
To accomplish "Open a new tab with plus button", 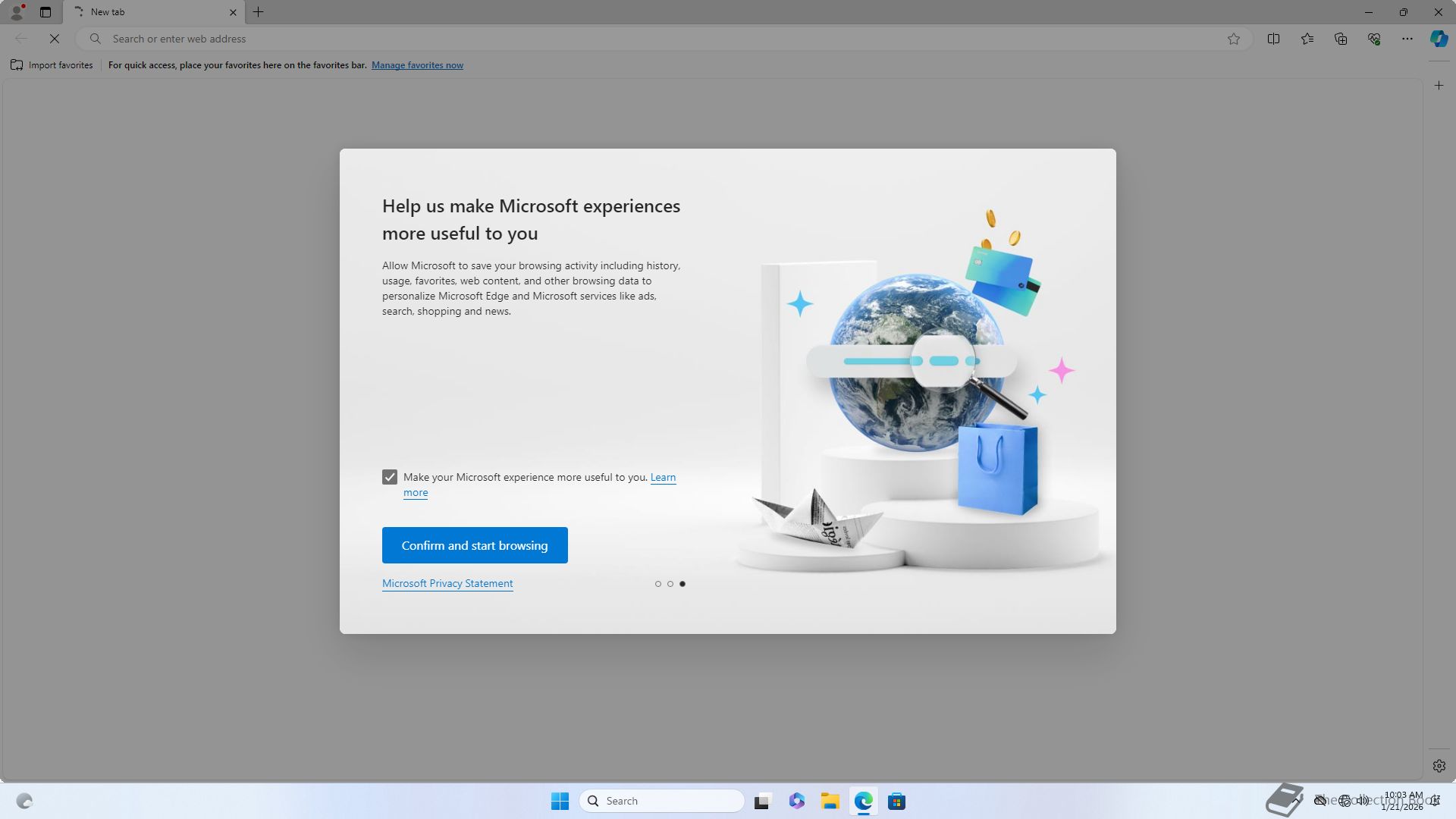I will pyautogui.click(x=259, y=12).
